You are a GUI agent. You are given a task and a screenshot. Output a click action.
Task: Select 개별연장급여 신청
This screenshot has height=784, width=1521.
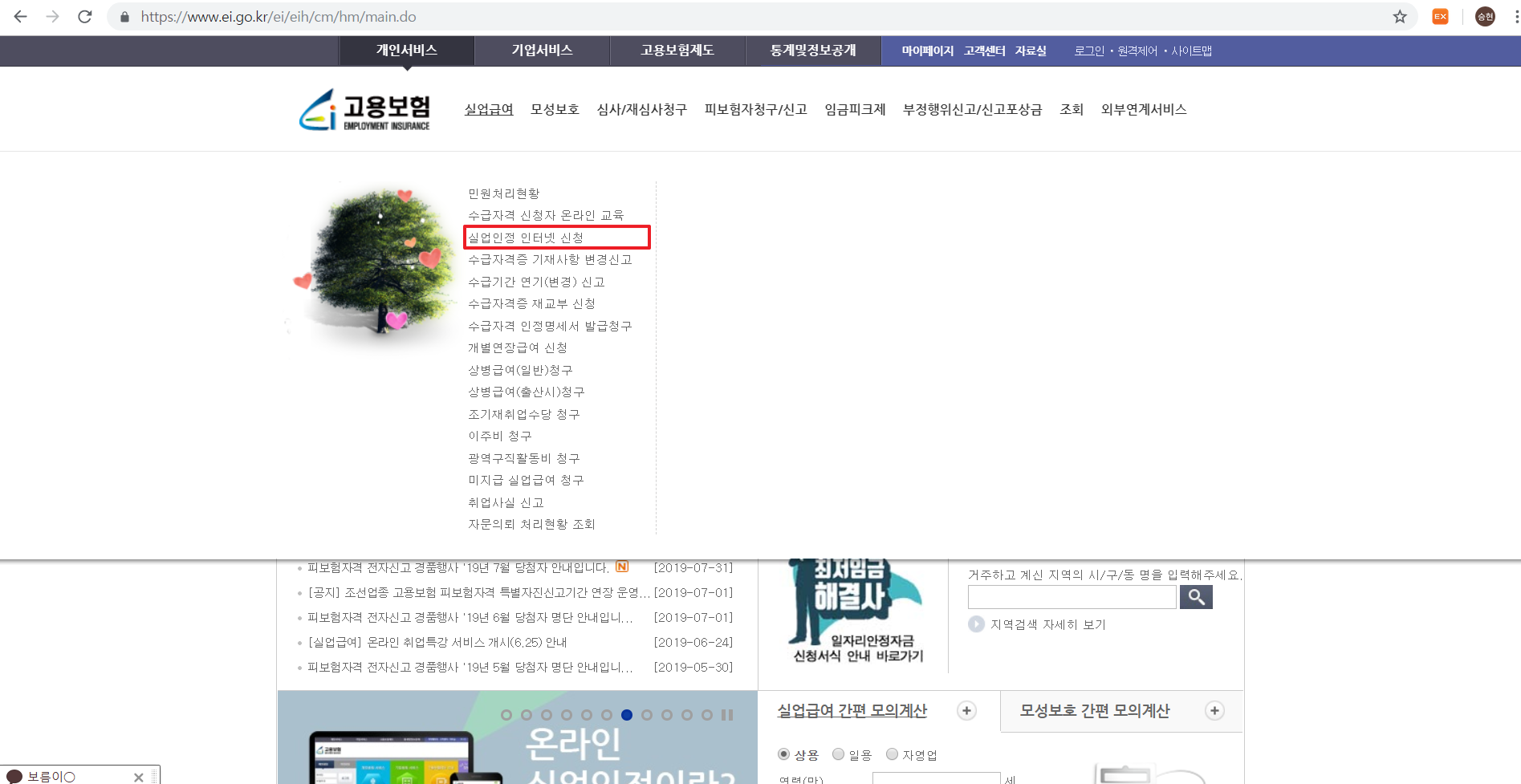[518, 347]
